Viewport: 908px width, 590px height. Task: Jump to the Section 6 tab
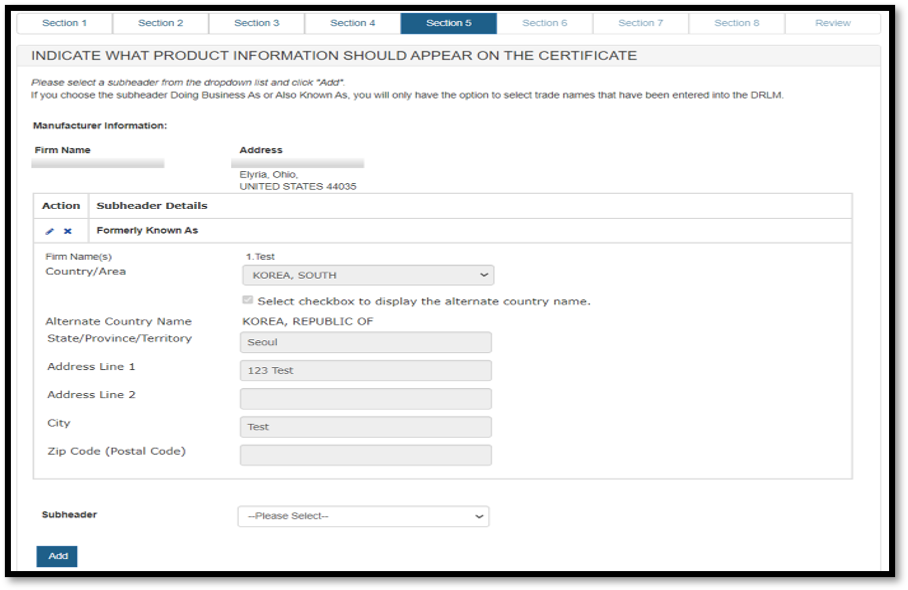click(x=544, y=23)
